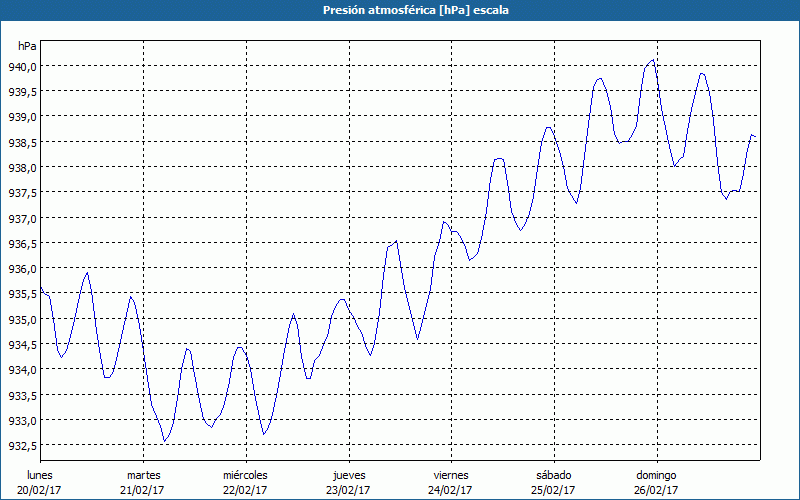Click the chart title 'Presión atmosférica [hPa] escala'

[x=400, y=10]
